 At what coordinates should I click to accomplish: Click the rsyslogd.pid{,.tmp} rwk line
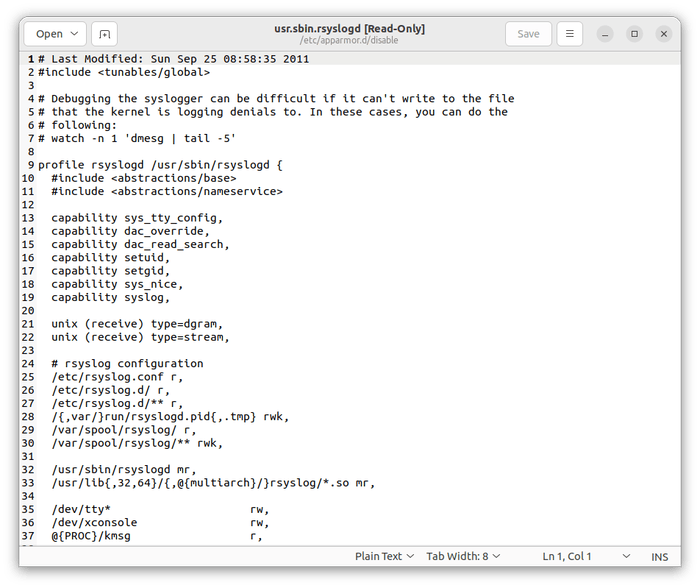click(170, 417)
